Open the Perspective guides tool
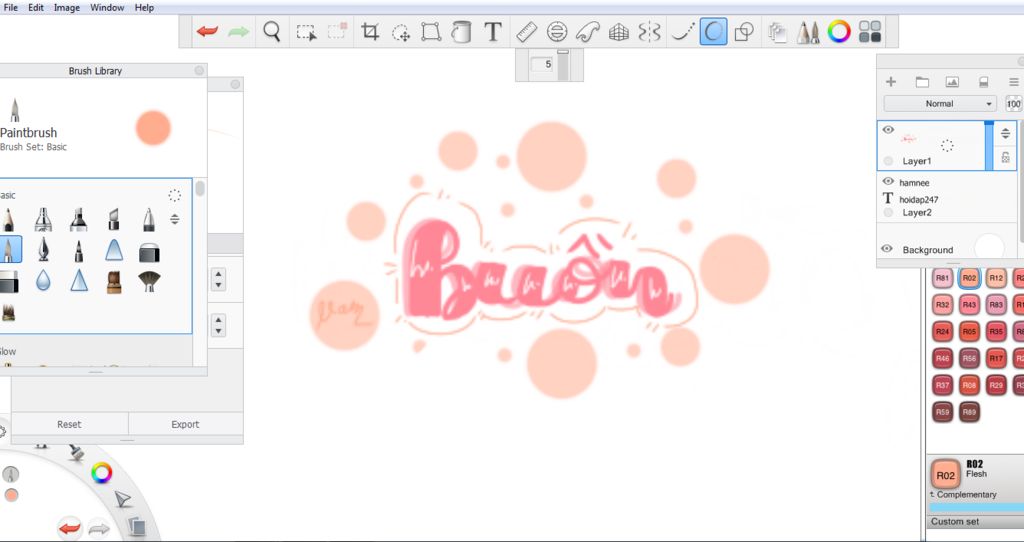Screen dimensions: 1024x542 618,31
